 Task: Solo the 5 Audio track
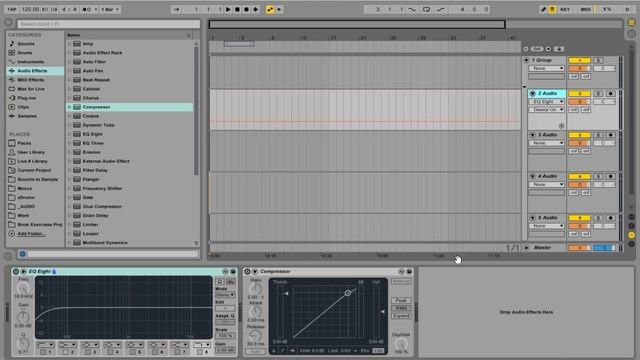pos(598,218)
